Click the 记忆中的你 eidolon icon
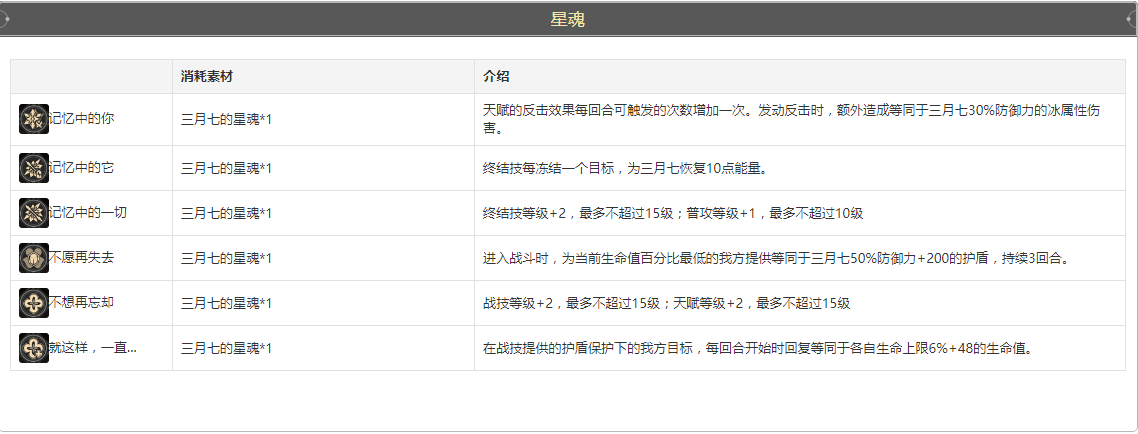This screenshot has height=434, width=1138. point(33,119)
